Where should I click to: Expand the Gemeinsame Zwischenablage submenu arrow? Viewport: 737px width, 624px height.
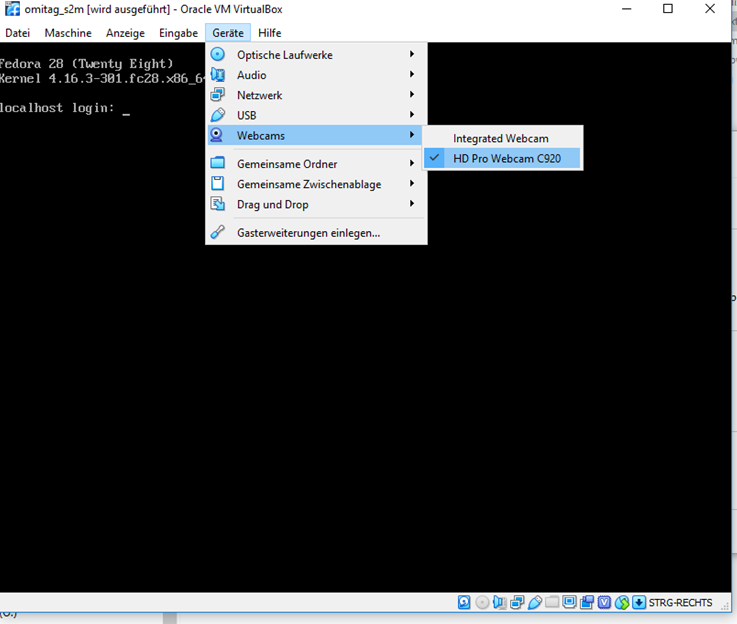(x=411, y=184)
